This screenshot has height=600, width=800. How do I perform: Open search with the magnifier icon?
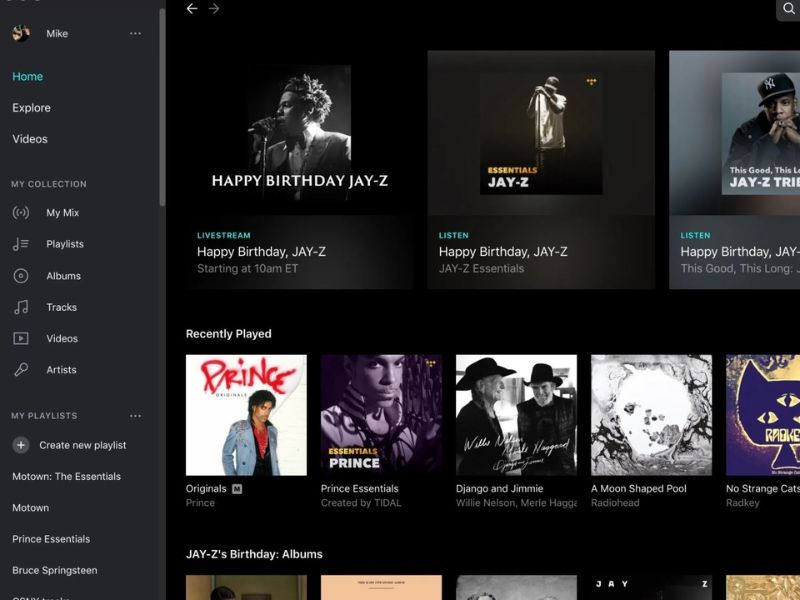788,9
